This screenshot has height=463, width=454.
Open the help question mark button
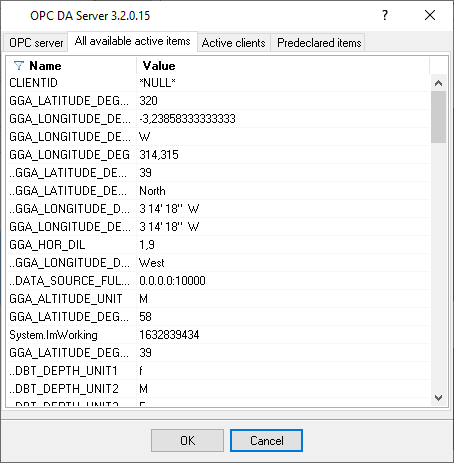[385, 15]
